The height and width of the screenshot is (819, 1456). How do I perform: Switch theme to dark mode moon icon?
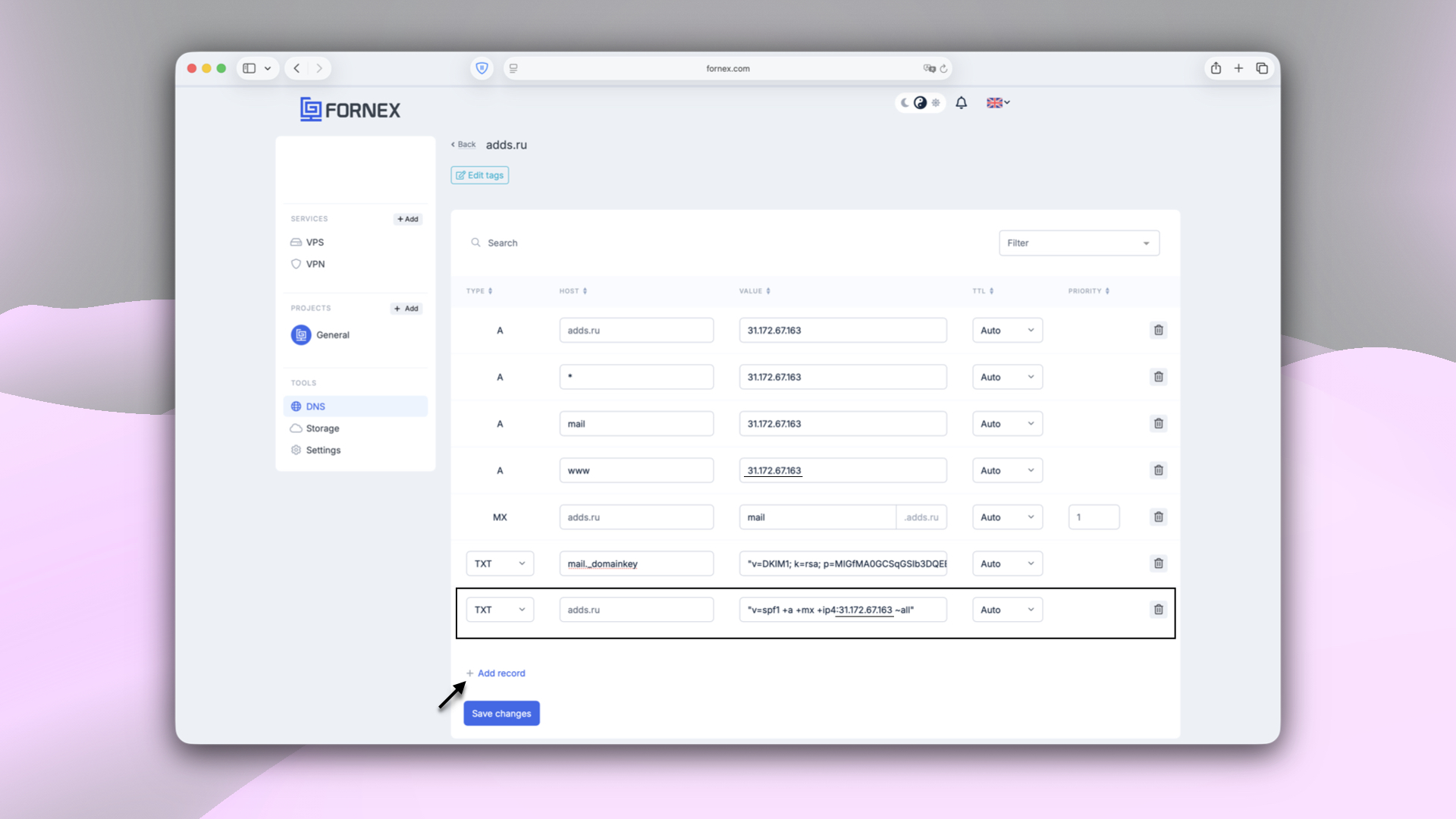(x=904, y=102)
